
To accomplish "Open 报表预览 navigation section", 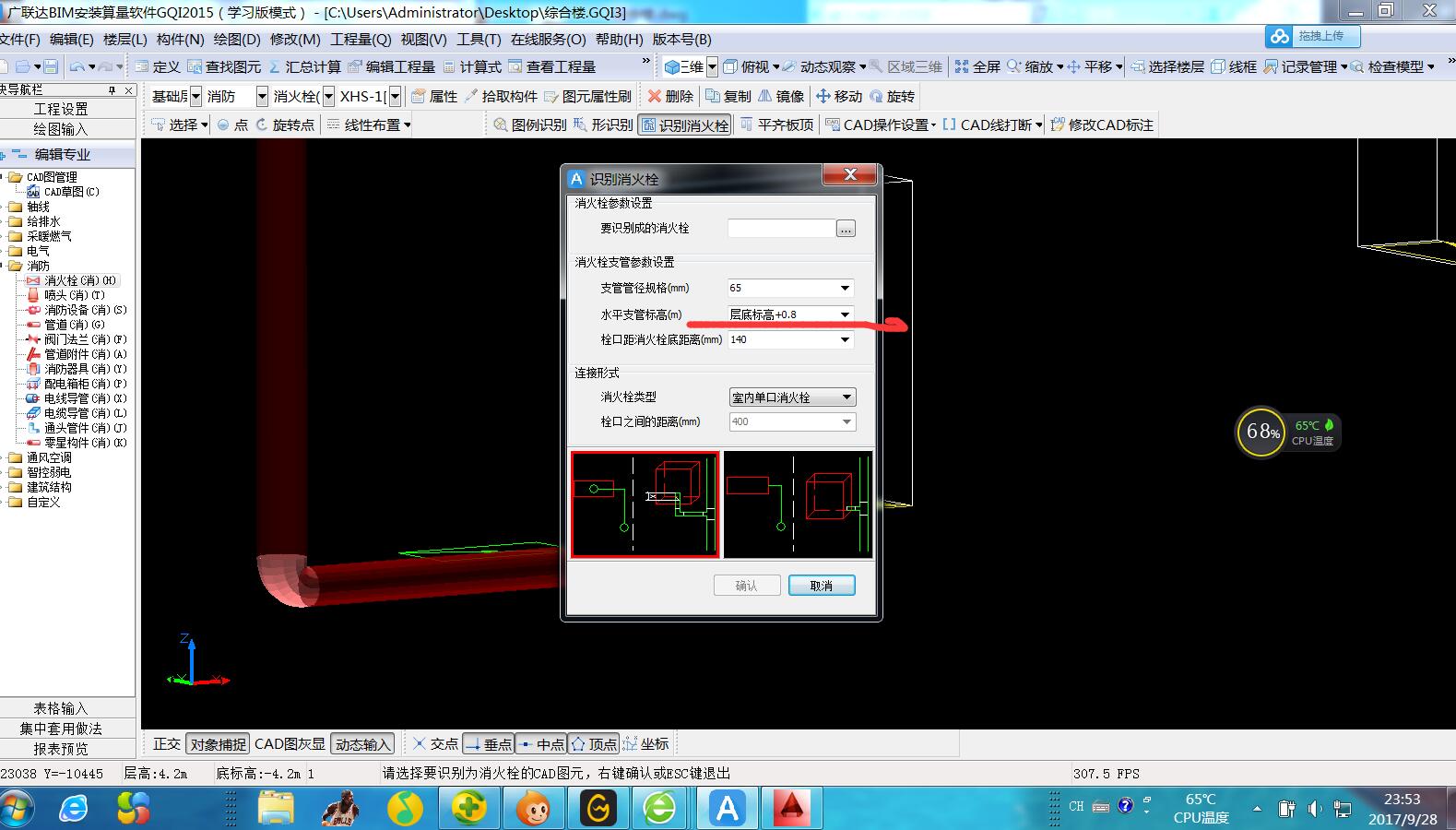I will (x=61, y=749).
